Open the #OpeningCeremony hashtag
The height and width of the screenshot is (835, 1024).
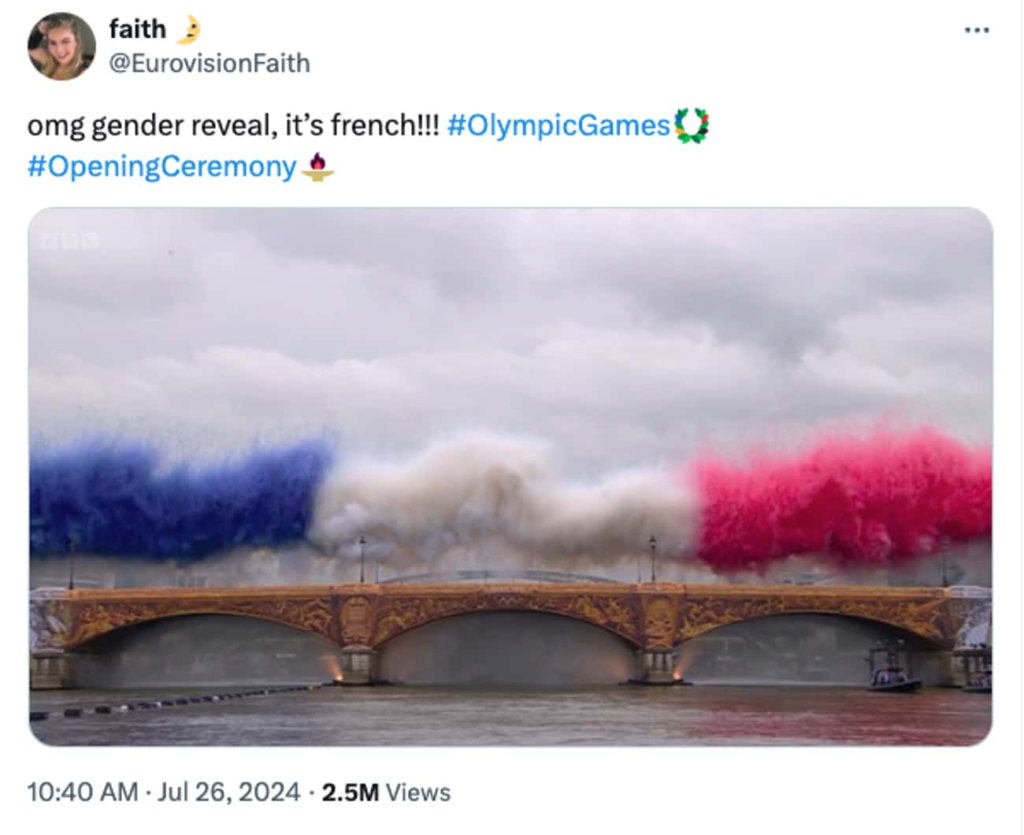[161, 166]
